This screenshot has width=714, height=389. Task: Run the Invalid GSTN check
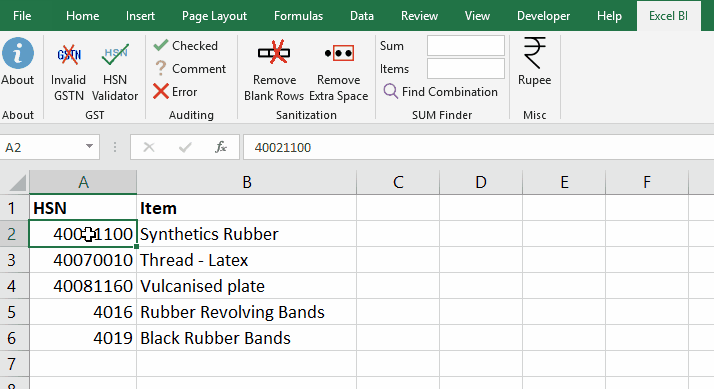click(x=68, y=73)
